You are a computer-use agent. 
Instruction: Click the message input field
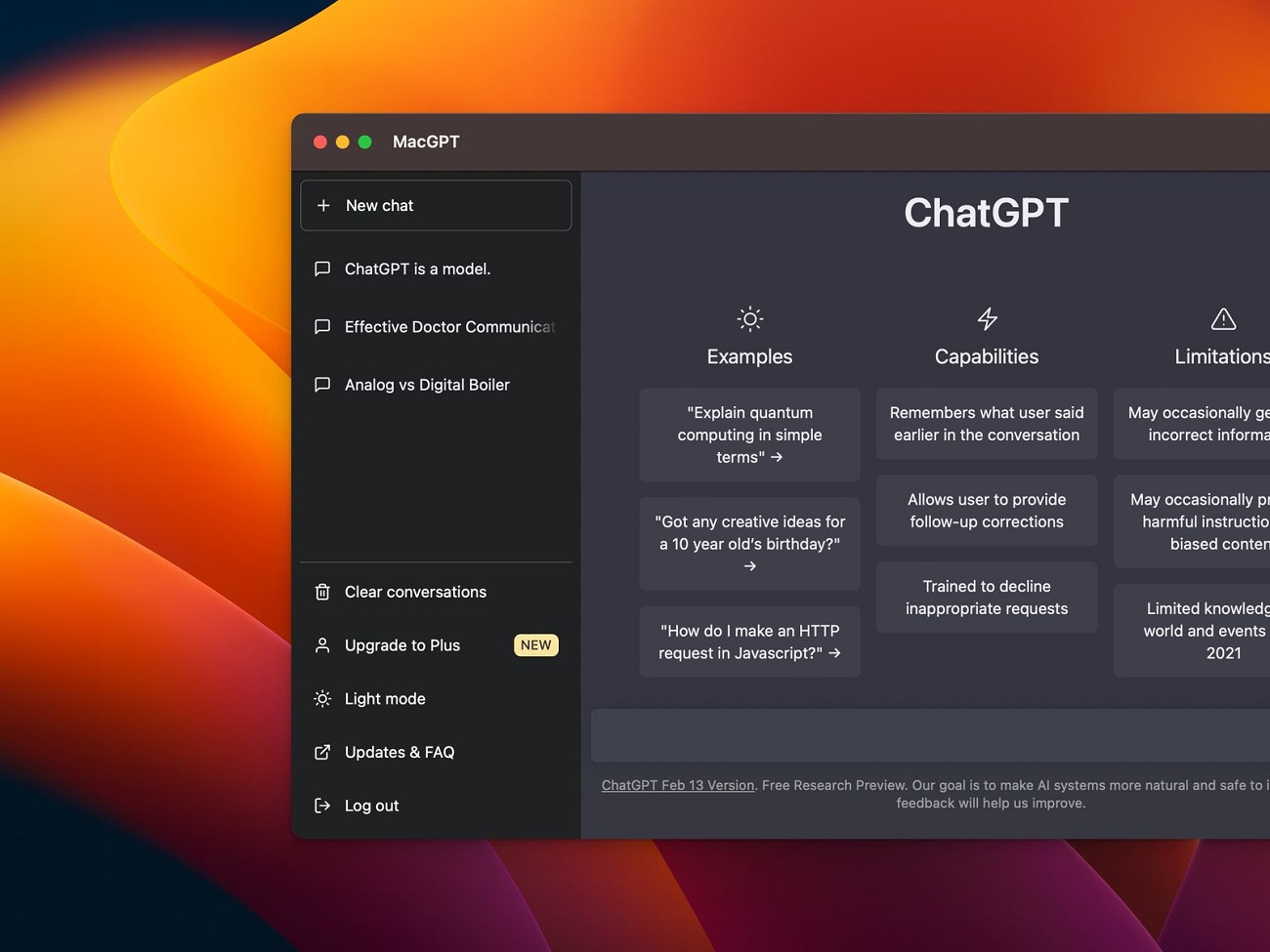click(x=930, y=735)
